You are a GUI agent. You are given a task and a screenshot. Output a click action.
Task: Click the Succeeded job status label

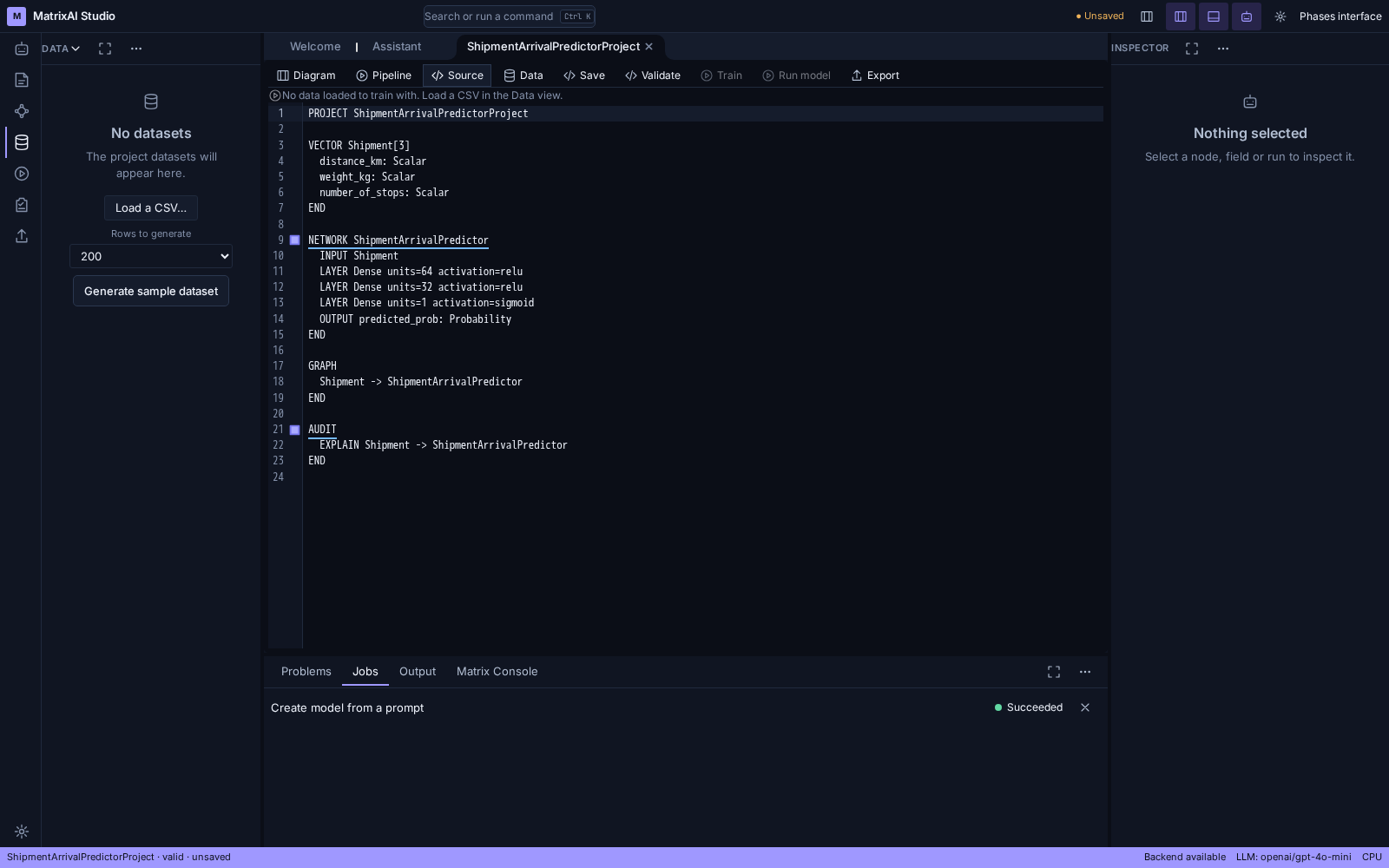[x=1029, y=707]
